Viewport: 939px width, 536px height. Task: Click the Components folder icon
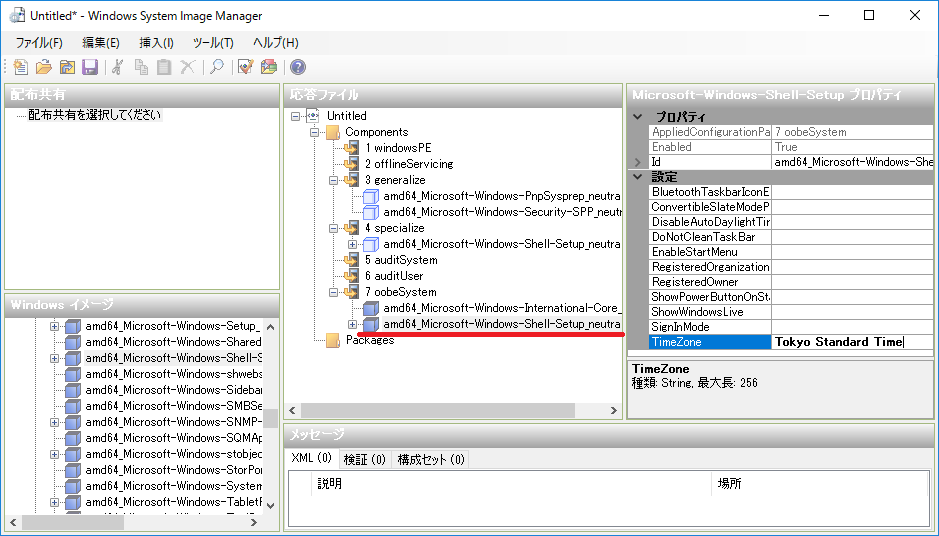tap(332, 132)
